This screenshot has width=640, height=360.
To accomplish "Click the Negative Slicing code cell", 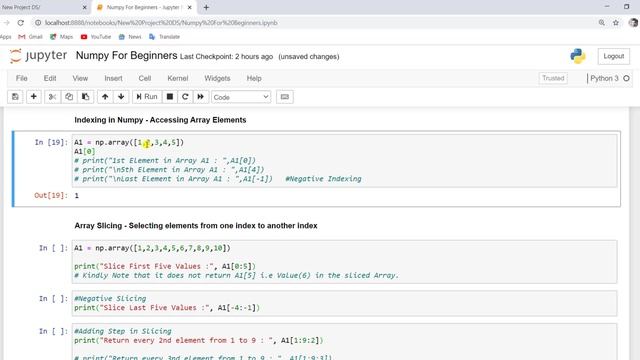I will (344, 303).
